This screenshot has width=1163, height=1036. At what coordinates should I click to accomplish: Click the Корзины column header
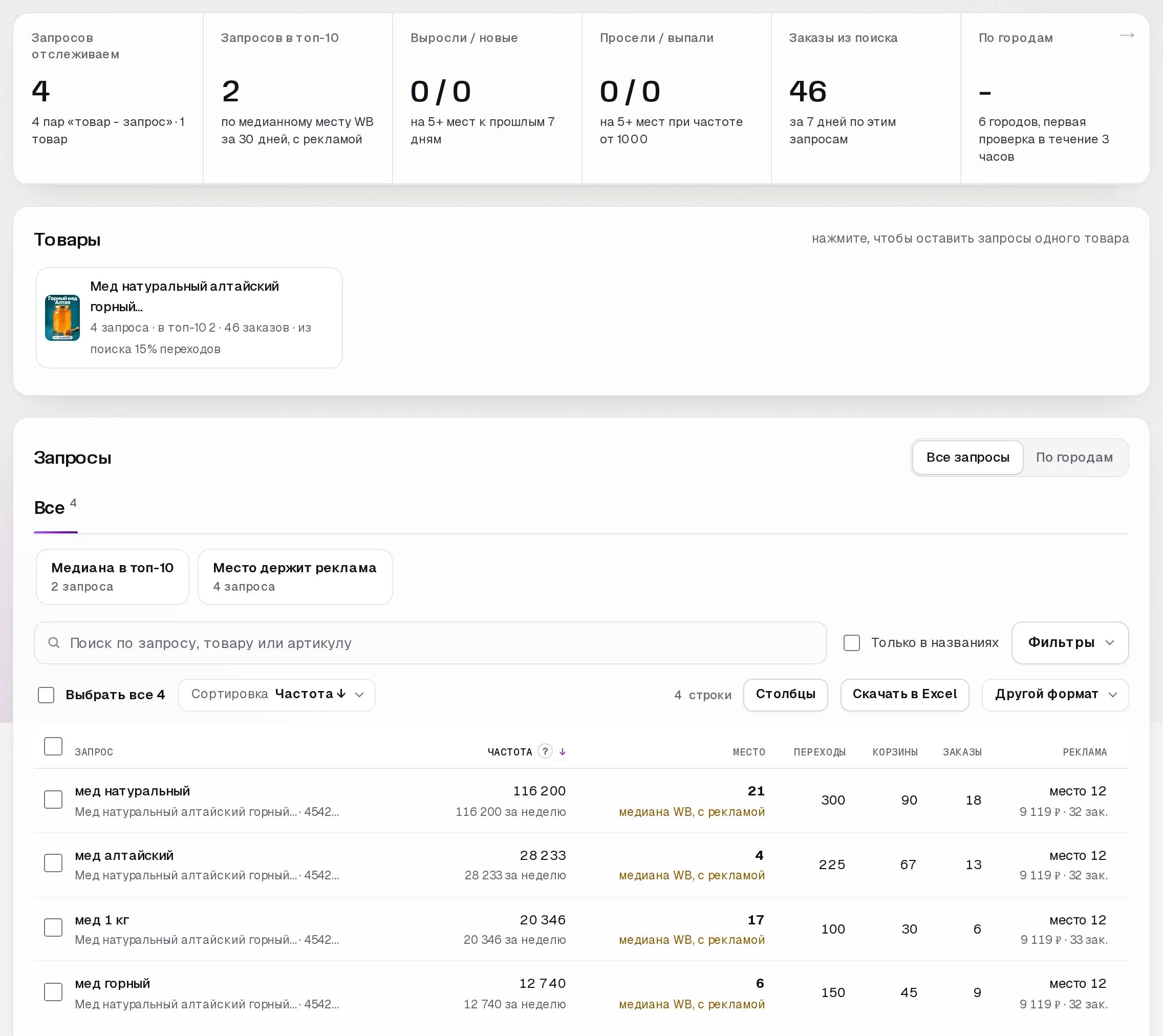point(895,752)
